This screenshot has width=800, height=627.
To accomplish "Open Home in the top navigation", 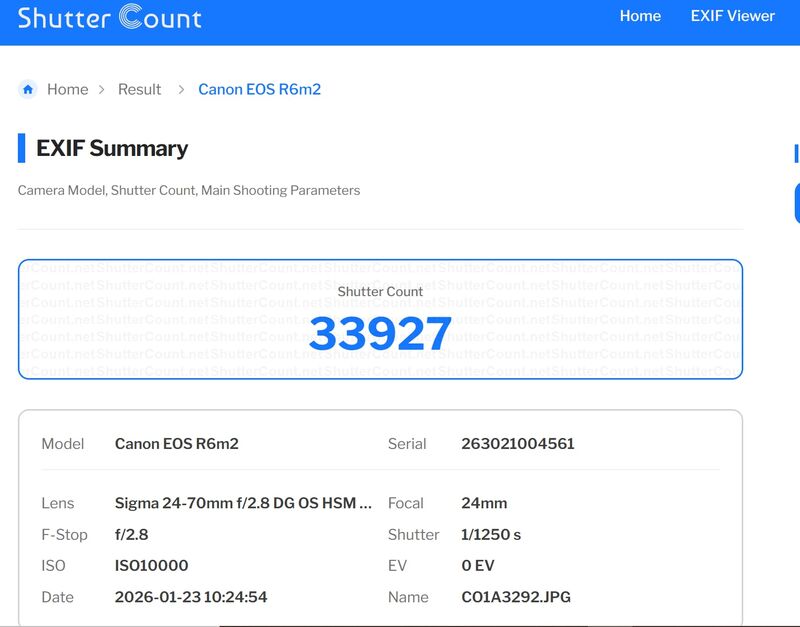I will tap(640, 16).
